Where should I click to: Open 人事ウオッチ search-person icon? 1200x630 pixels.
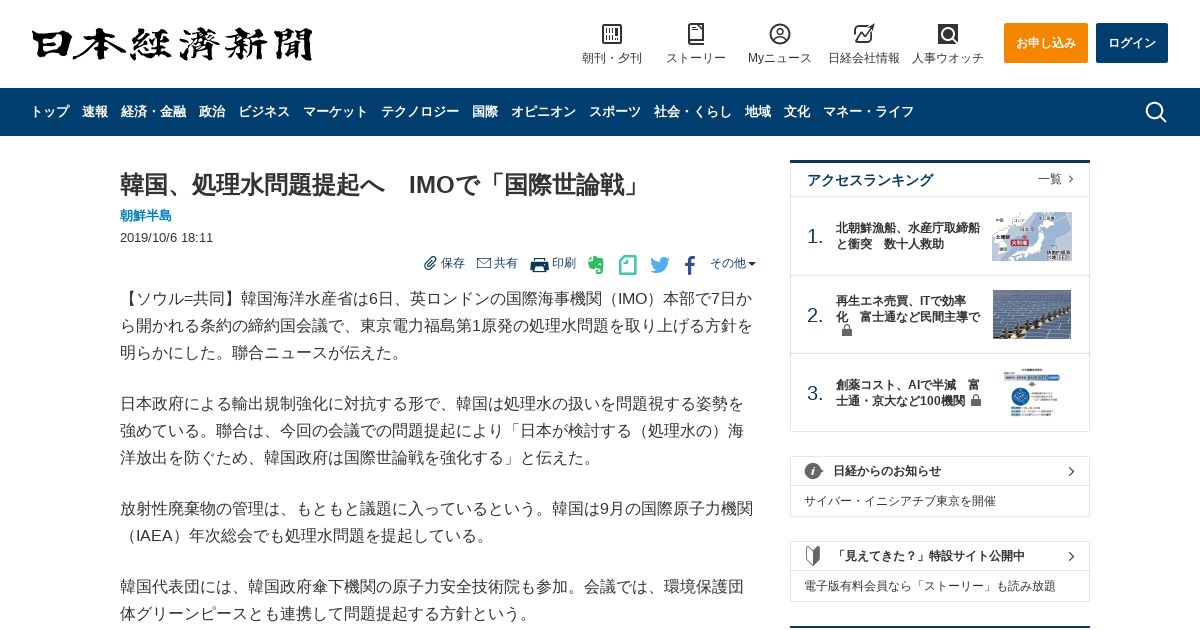[948, 34]
